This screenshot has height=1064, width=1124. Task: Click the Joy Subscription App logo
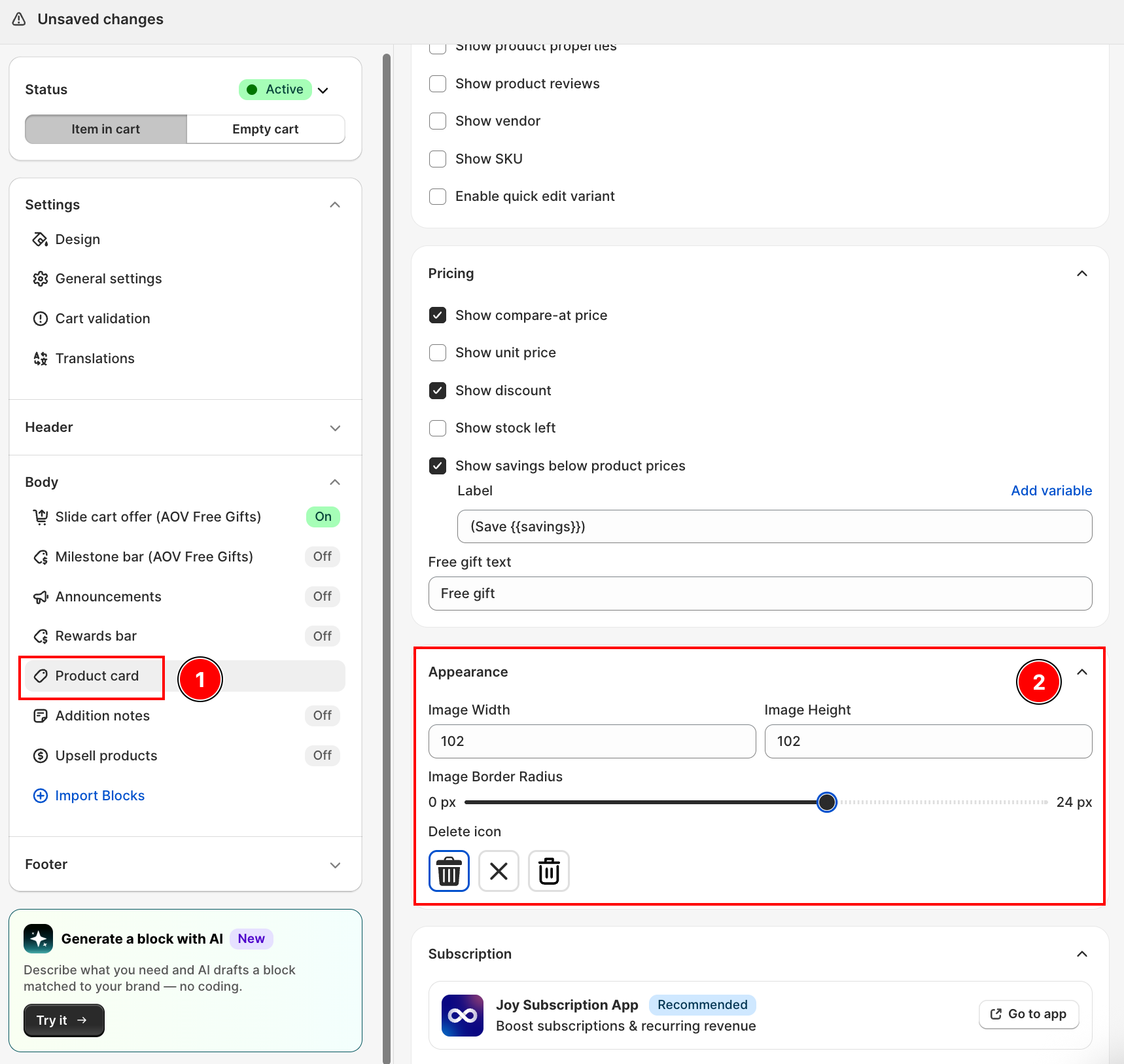(463, 1016)
